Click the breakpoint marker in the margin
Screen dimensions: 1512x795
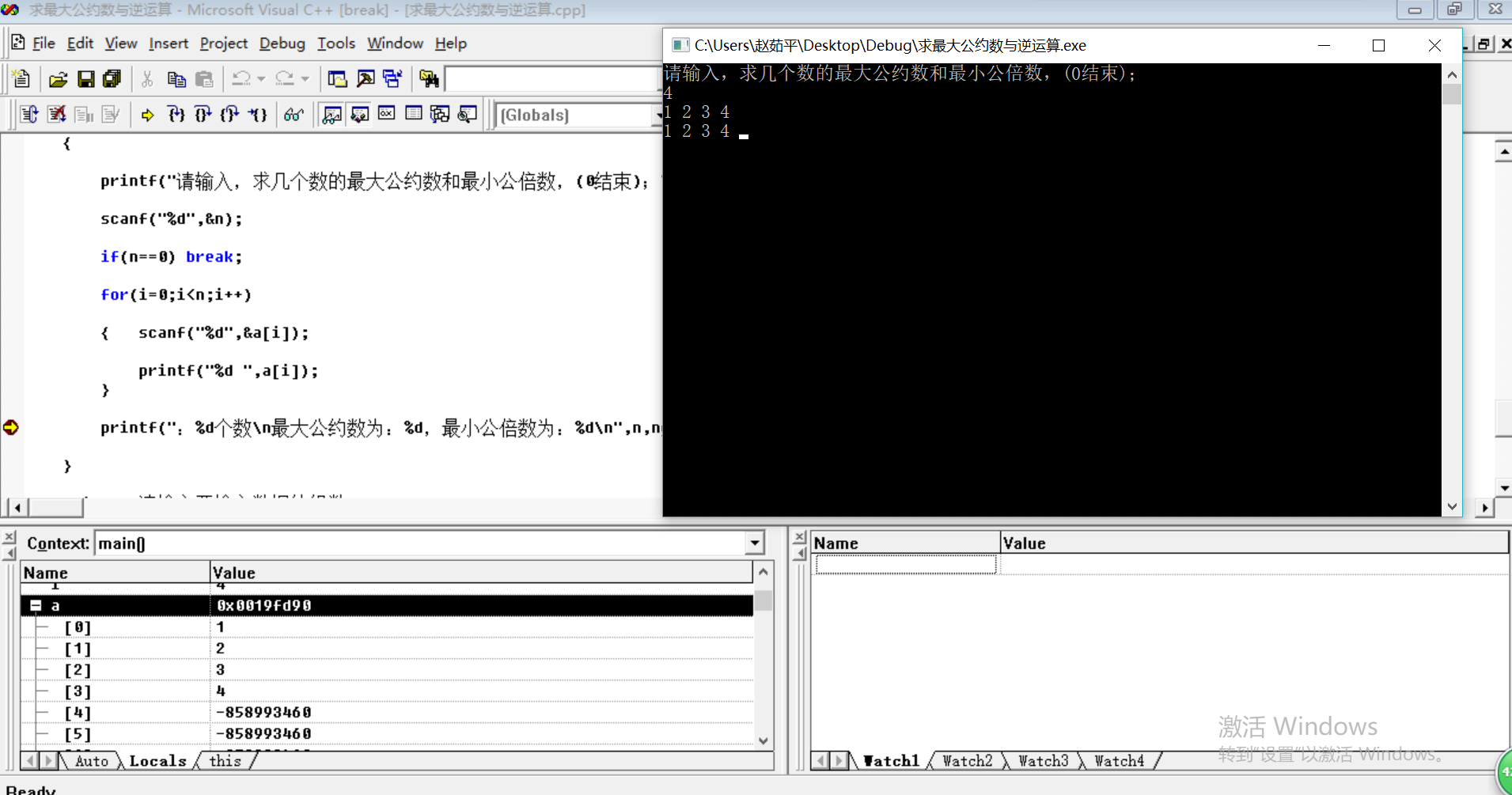click(x=11, y=428)
